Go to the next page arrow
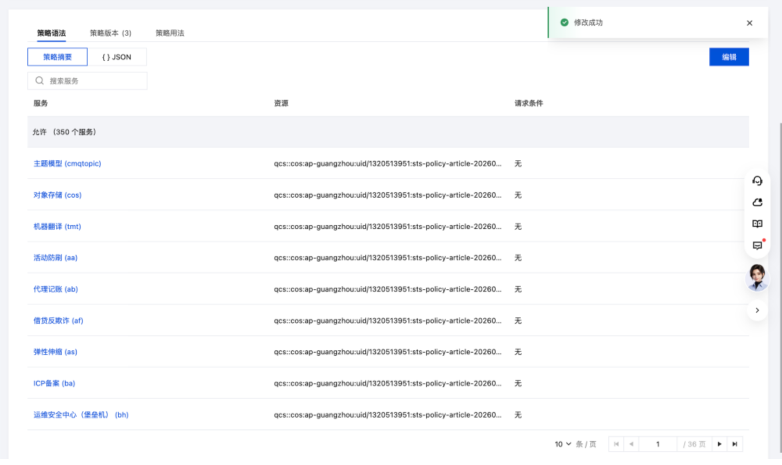Viewport: 782px width, 465px height. (x=719, y=444)
